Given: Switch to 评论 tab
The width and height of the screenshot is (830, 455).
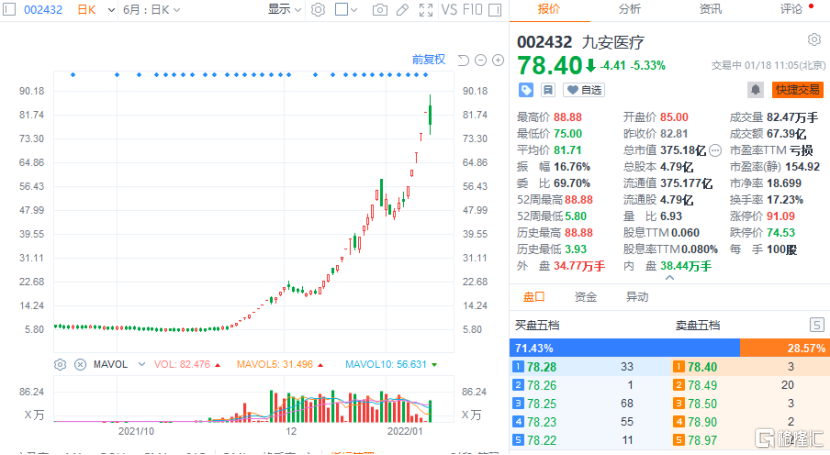Looking at the screenshot, I should pos(791,9).
